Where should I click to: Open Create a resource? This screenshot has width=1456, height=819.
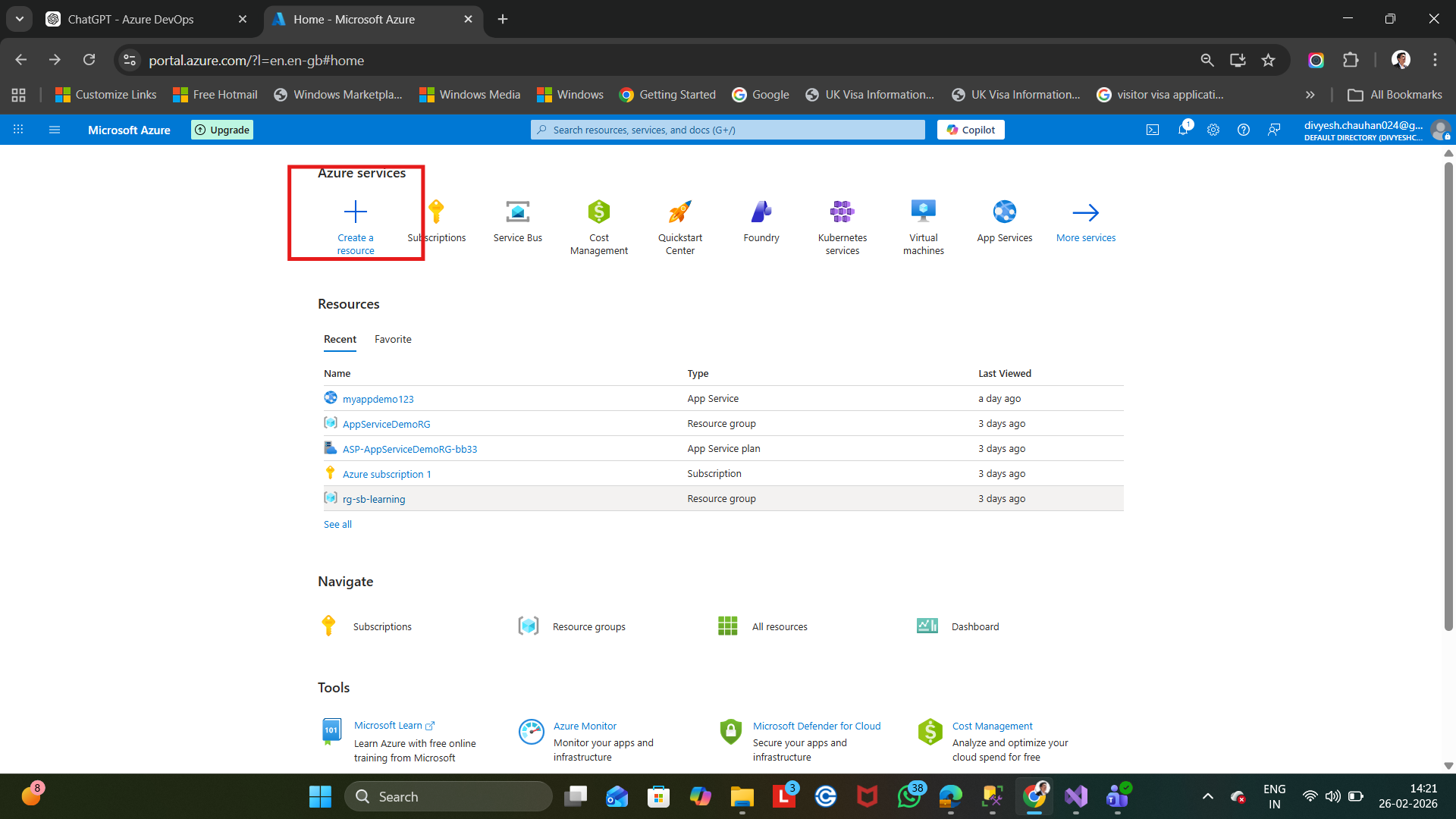point(355,224)
